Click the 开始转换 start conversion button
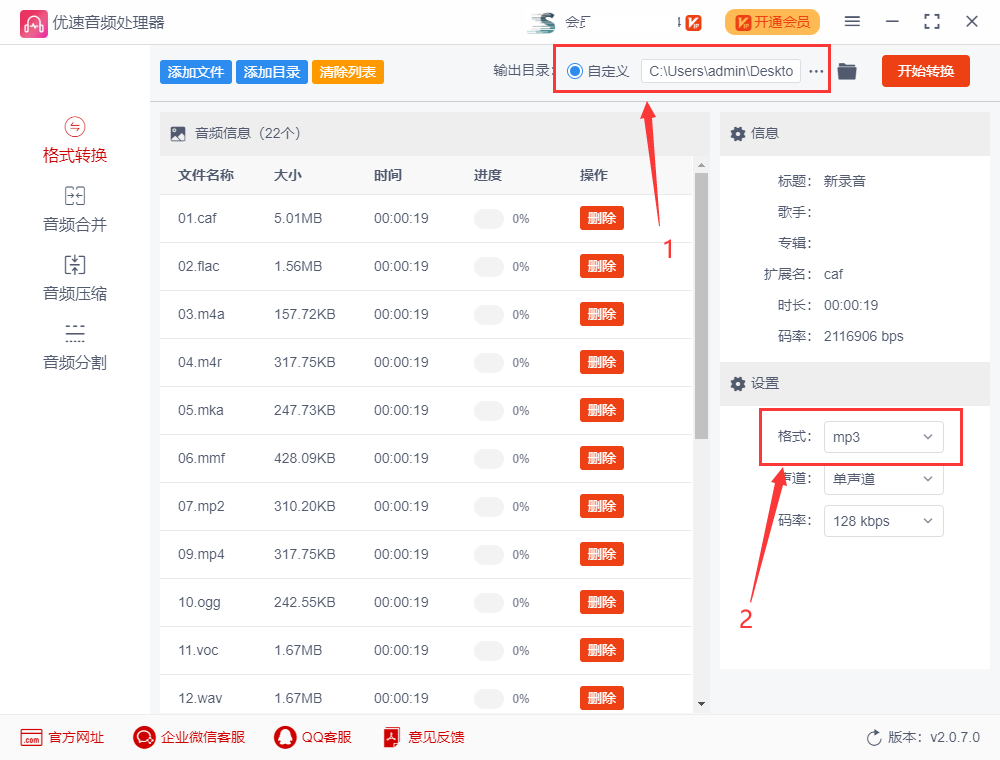The image size is (1000, 760). click(925, 71)
